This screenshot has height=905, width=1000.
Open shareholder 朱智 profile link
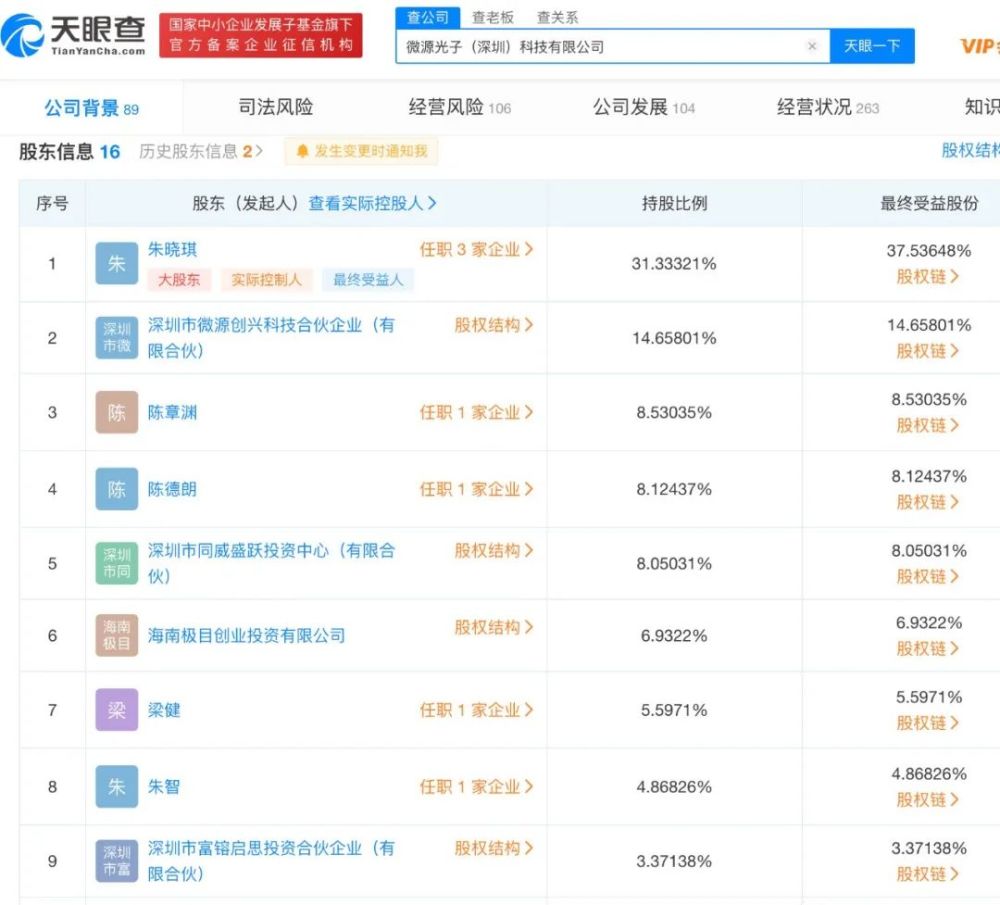point(164,787)
